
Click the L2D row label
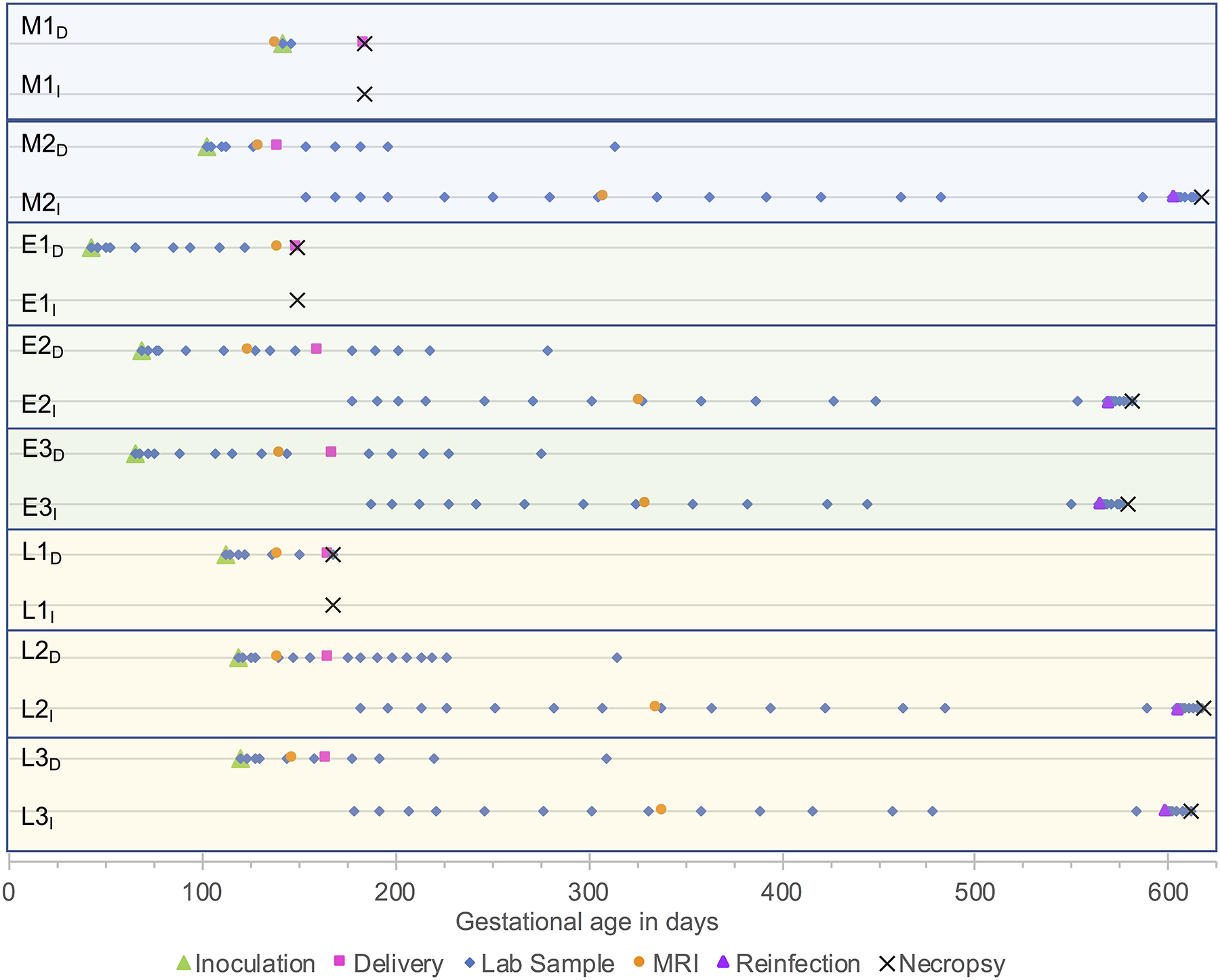click(x=41, y=652)
